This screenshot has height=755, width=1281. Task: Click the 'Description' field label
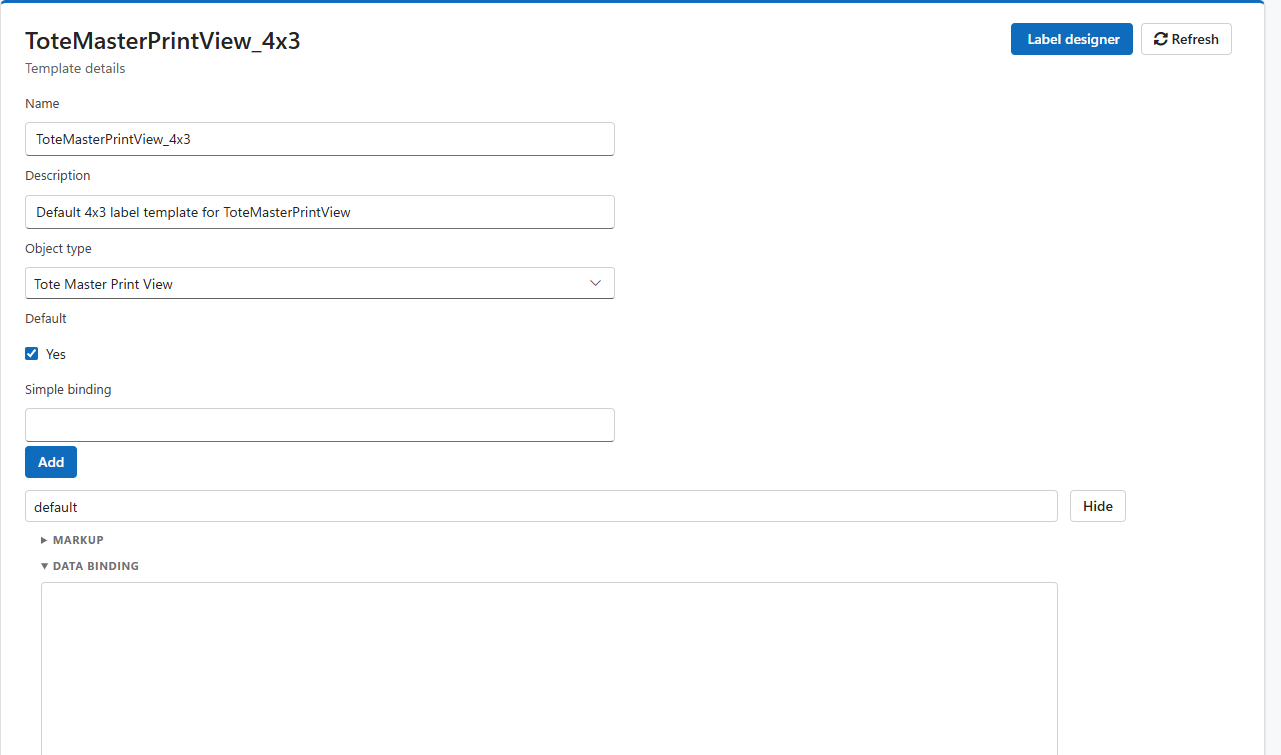point(58,176)
